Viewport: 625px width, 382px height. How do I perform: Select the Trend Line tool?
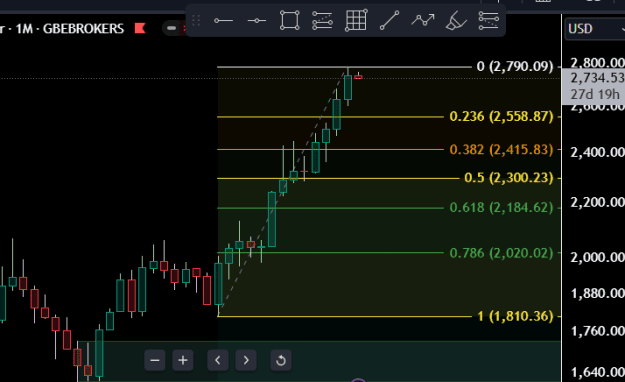389,20
